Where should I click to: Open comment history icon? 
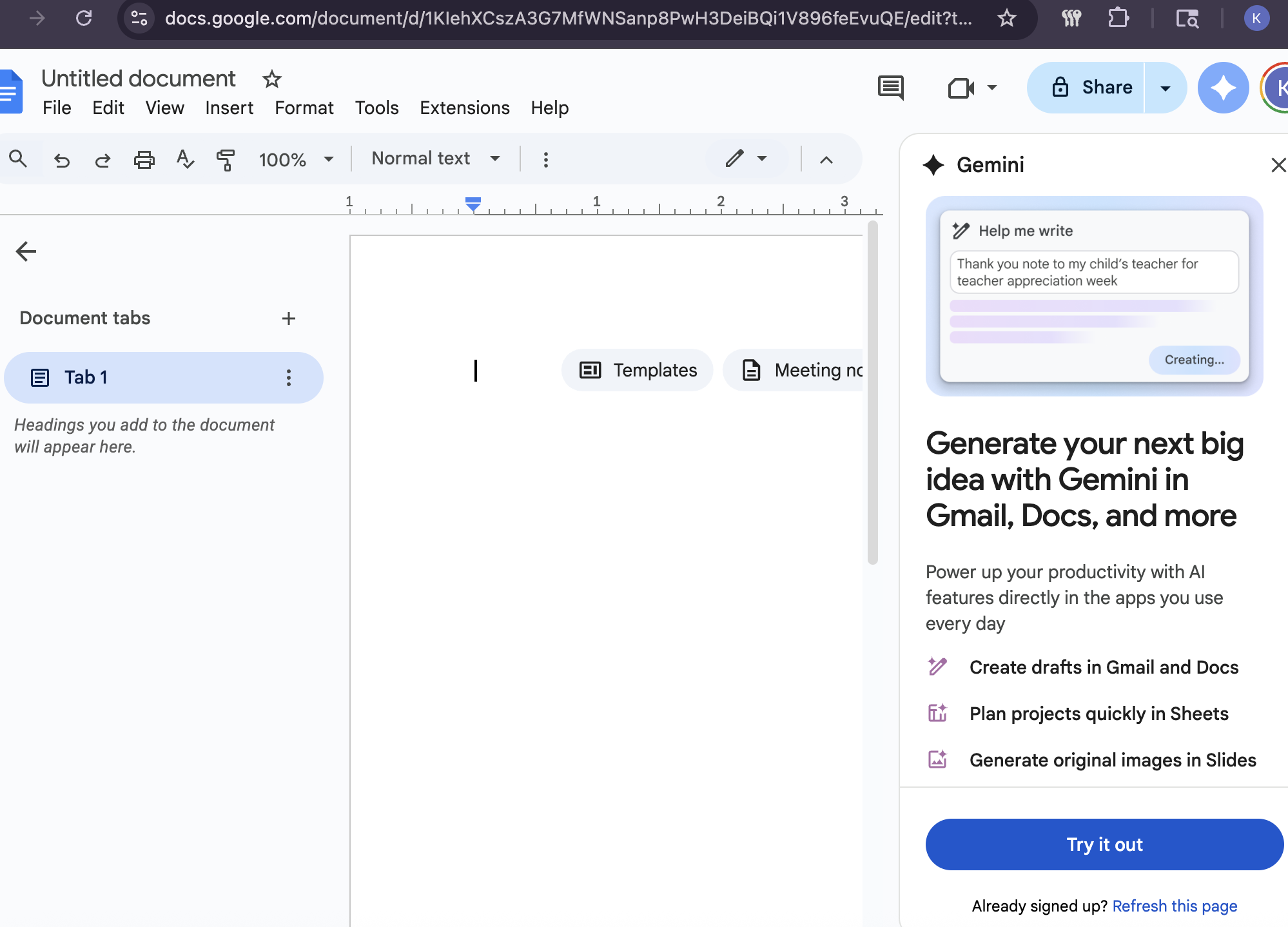tap(891, 88)
